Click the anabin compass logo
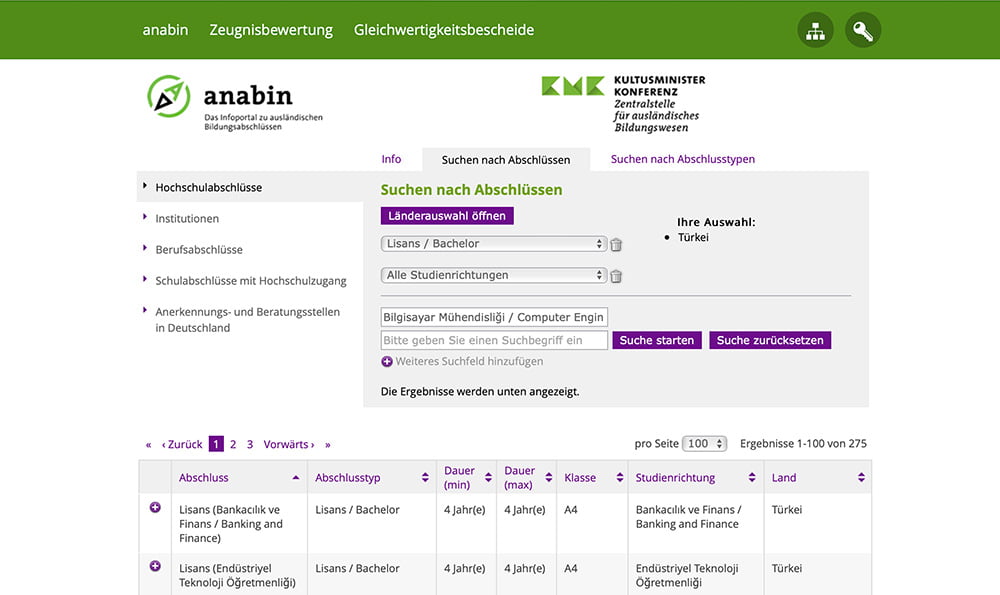This screenshot has width=1000, height=595. (x=168, y=96)
